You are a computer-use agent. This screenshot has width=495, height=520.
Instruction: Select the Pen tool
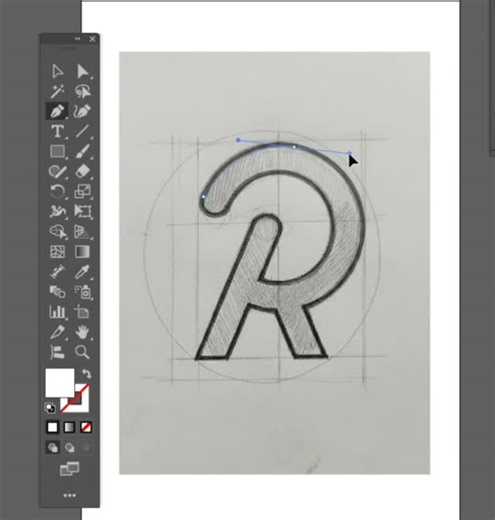[57, 111]
